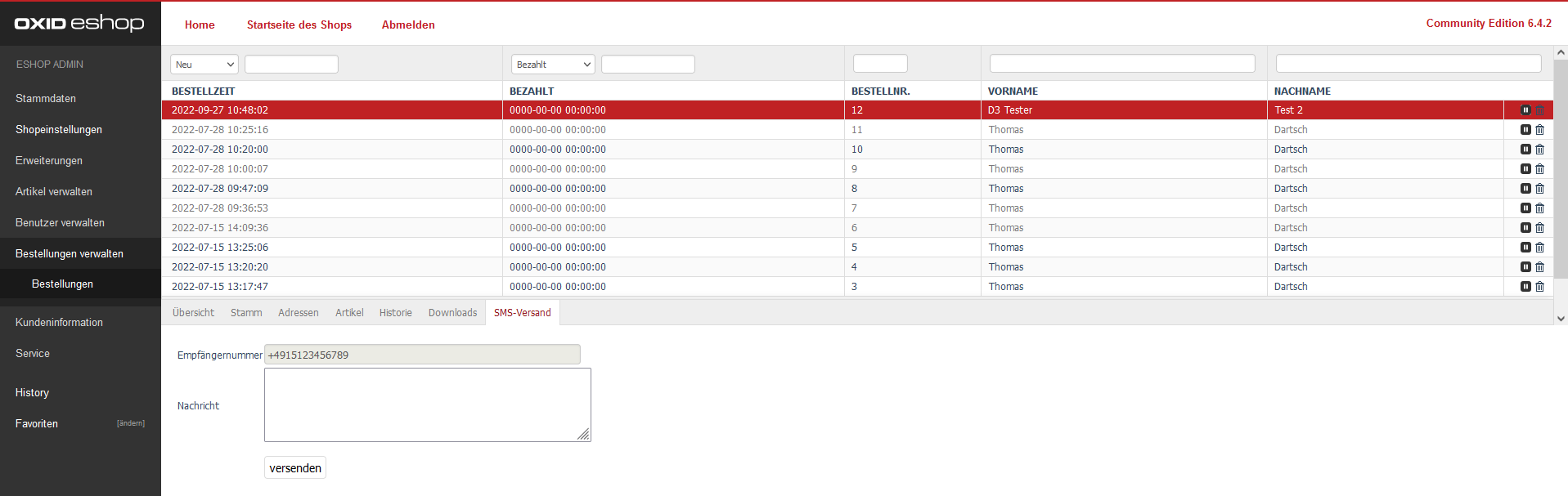Screen dimensions: 1568x496
Task: Click the OXID eshop logo
Action: click(x=79, y=23)
